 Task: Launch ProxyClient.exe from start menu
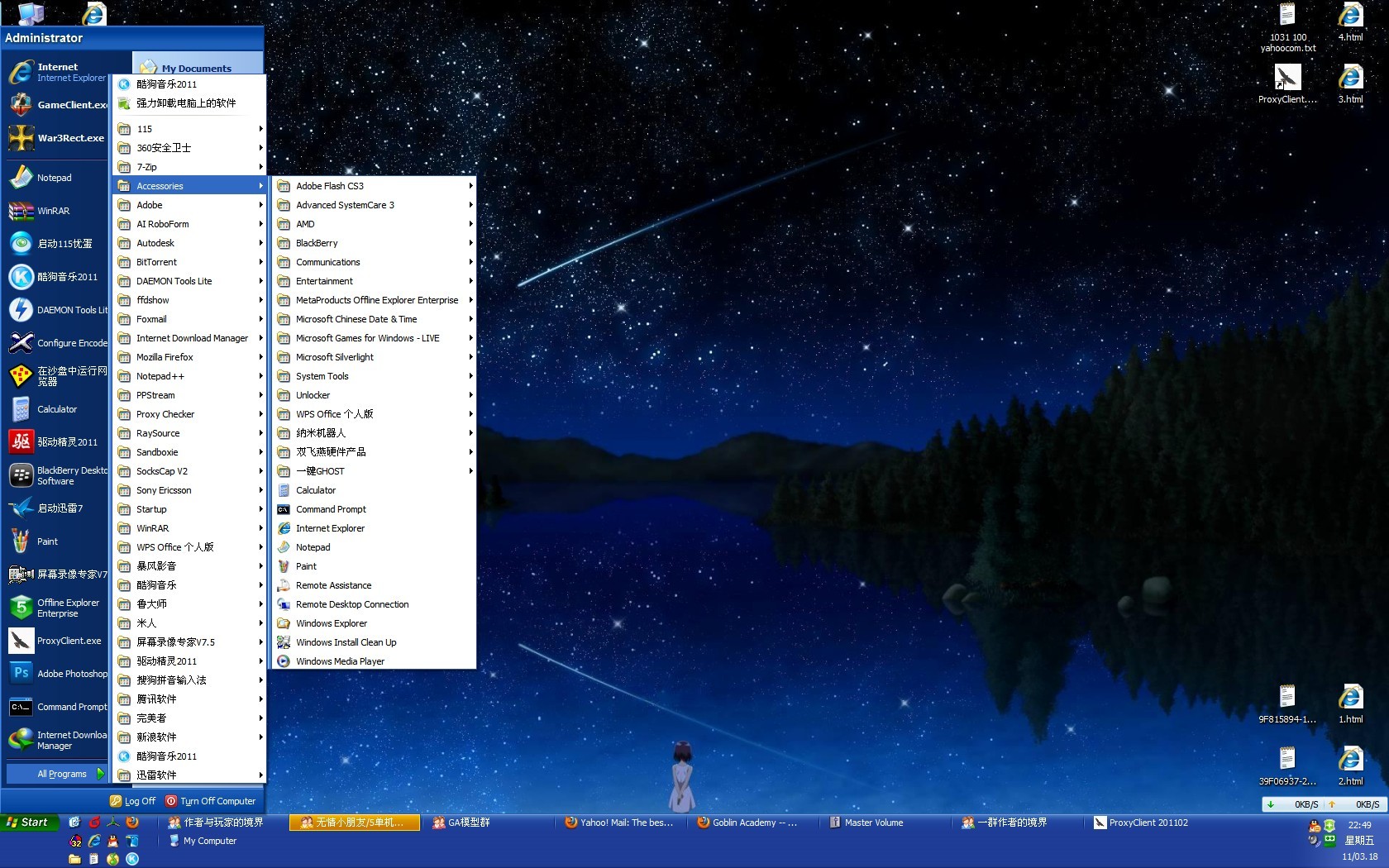56,641
